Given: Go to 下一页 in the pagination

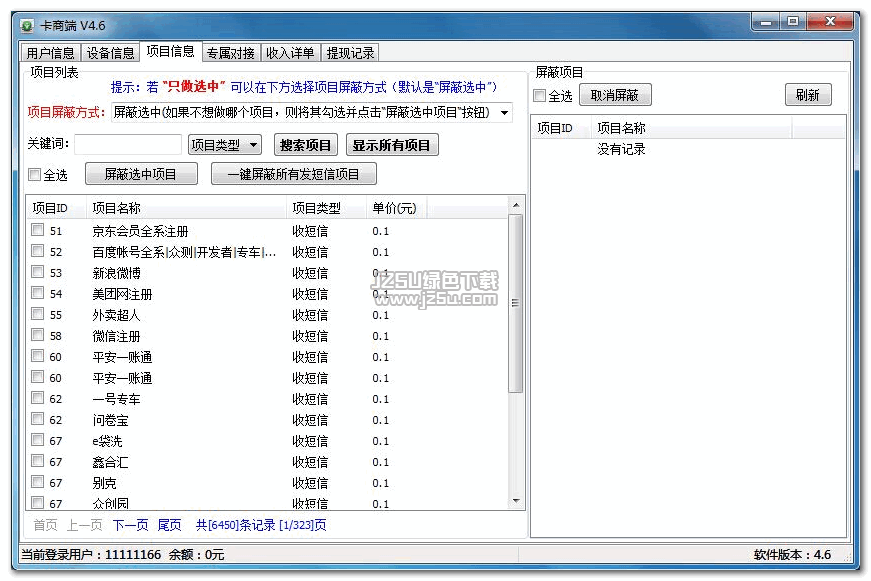Looking at the screenshot, I should click(130, 525).
